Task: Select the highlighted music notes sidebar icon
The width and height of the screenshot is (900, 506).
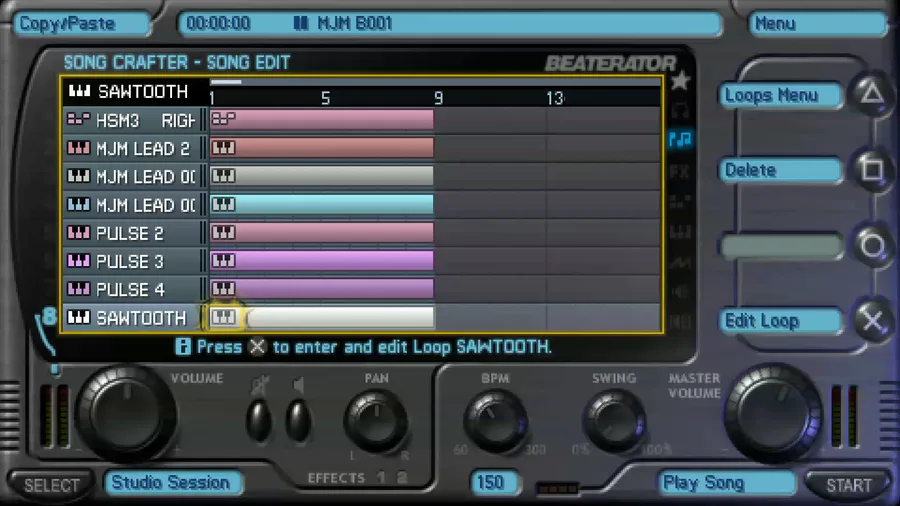Action: click(x=680, y=139)
